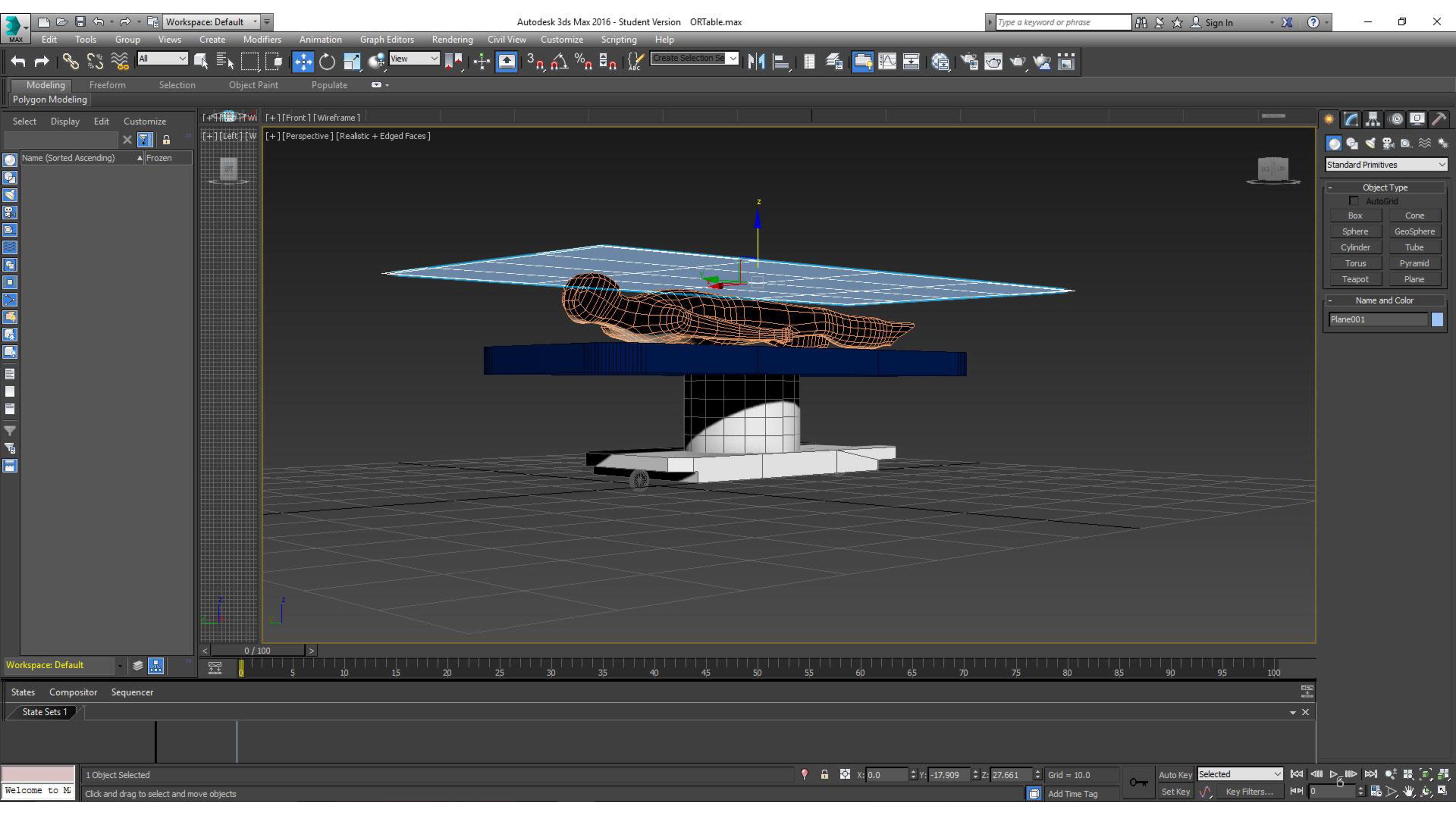The height and width of the screenshot is (819, 1456).
Task: Switch to the Freeform ribbon tab
Action: click(107, 85)
